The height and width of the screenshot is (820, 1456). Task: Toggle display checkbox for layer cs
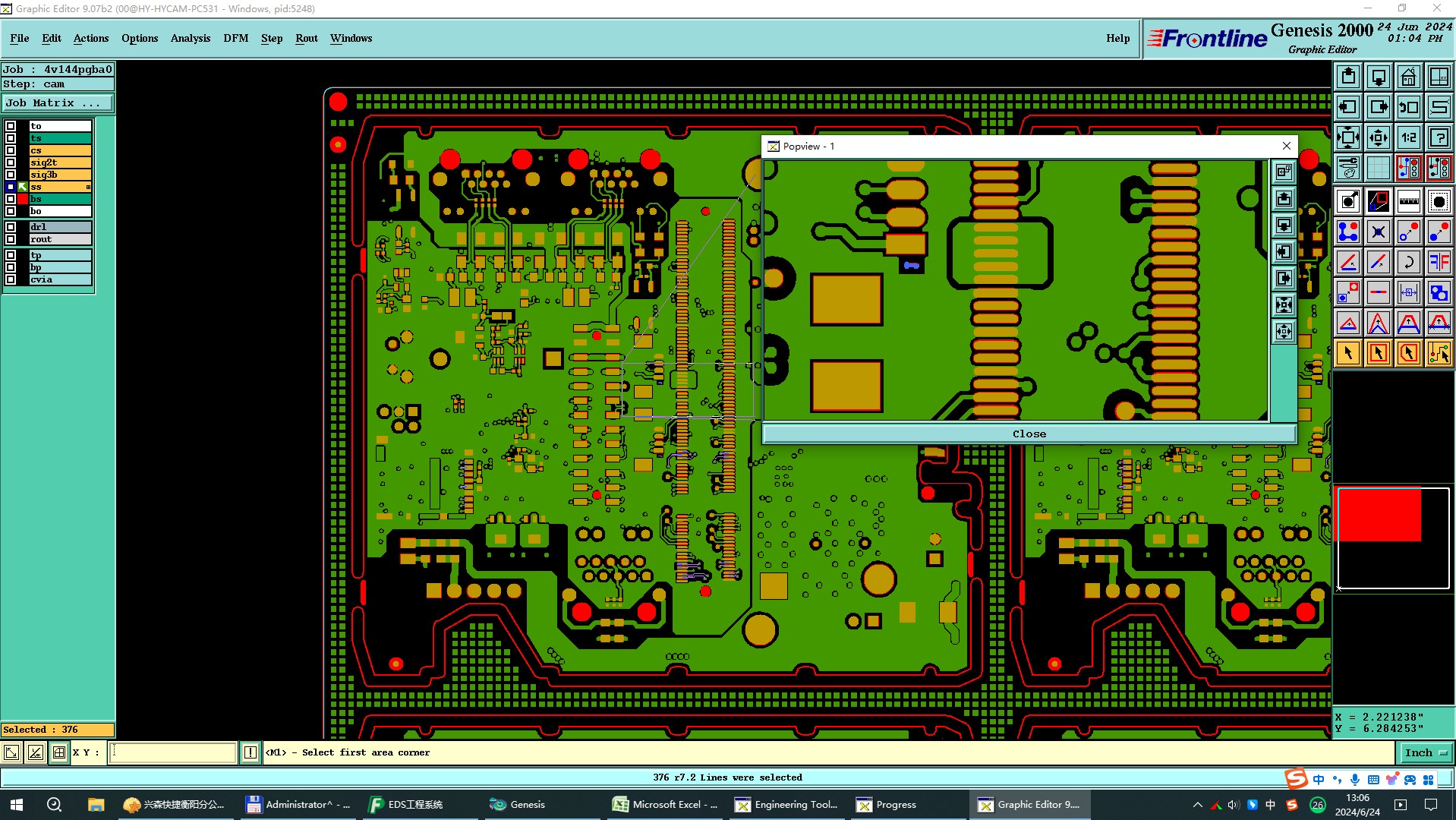11,150
